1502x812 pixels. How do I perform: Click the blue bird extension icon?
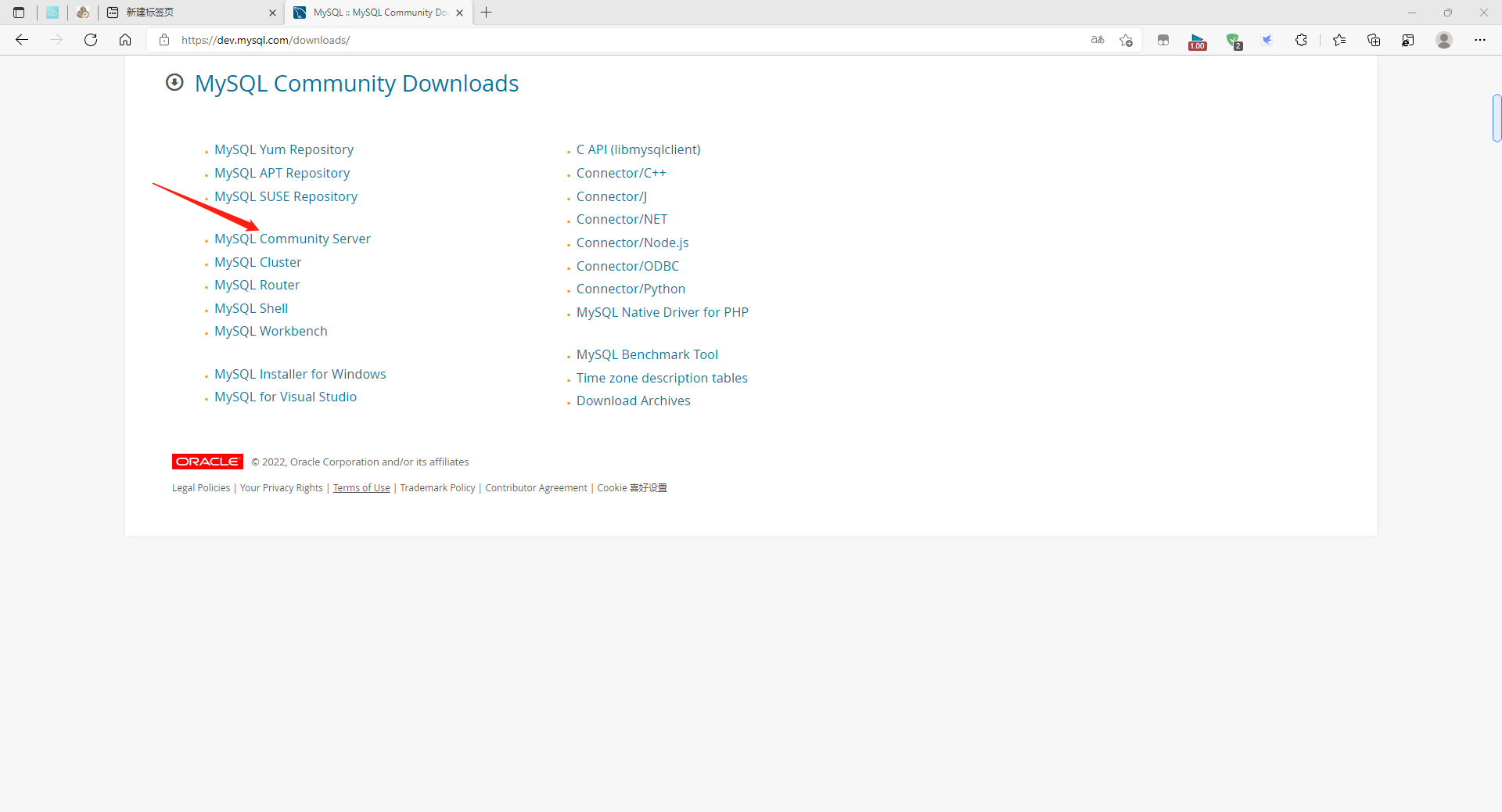point(1267,40)
